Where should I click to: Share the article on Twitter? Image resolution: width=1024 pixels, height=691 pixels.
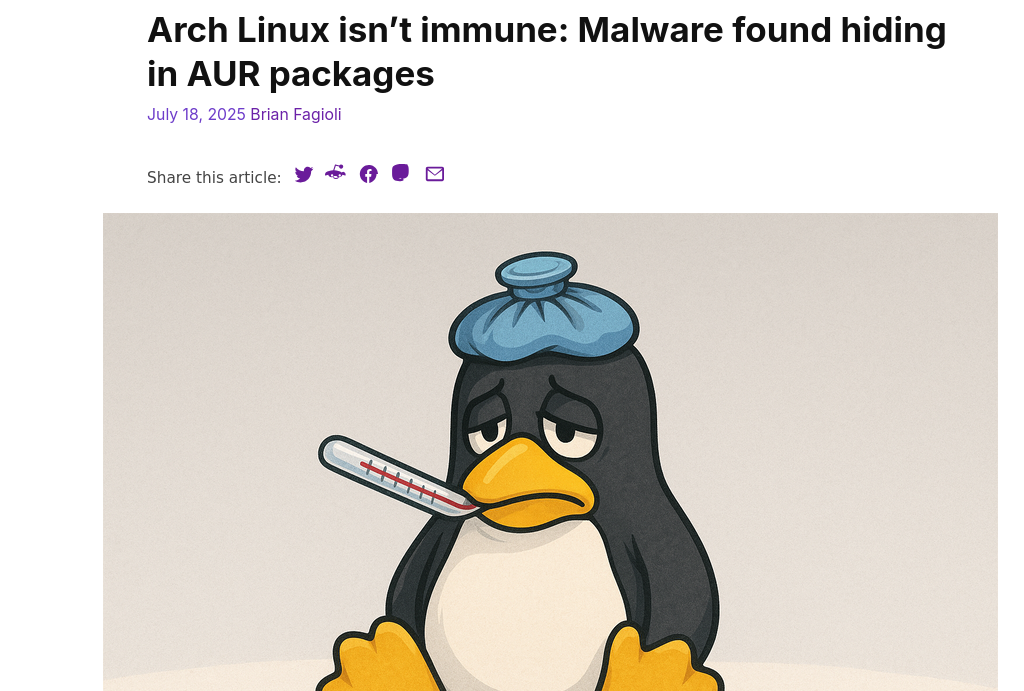pos(304,174)
